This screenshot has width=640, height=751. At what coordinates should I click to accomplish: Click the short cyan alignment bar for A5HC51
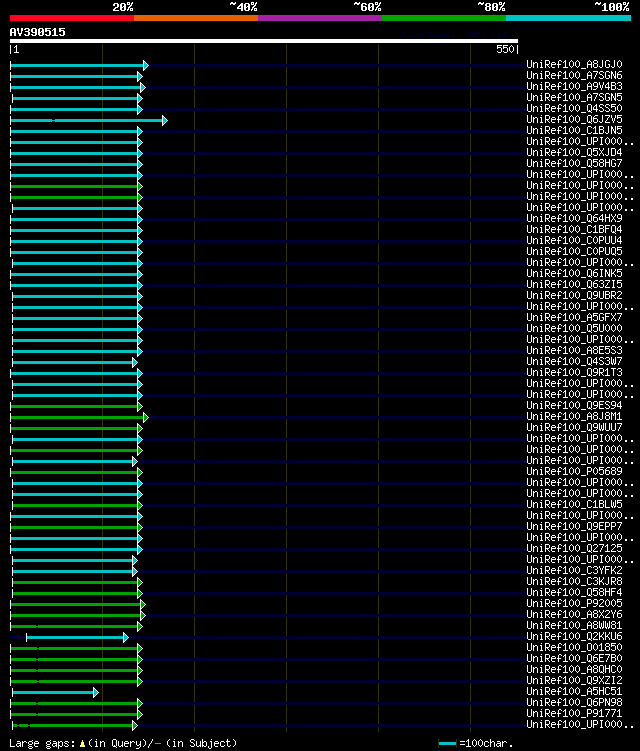(x=55, y=693)
